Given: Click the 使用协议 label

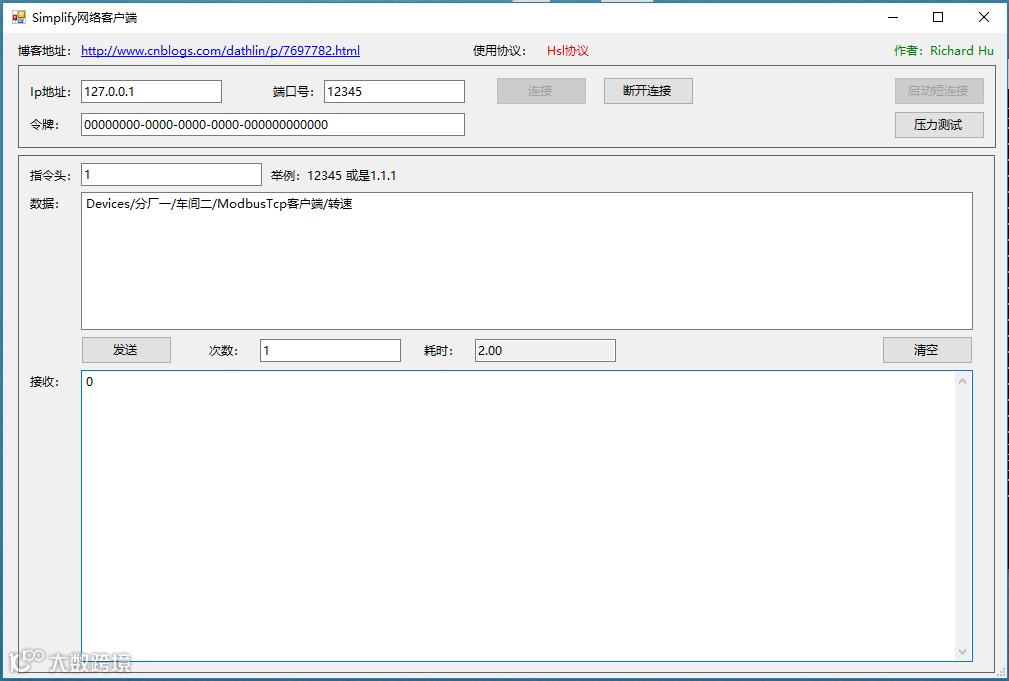Looking at the screenshot, I should pos(499,51).
